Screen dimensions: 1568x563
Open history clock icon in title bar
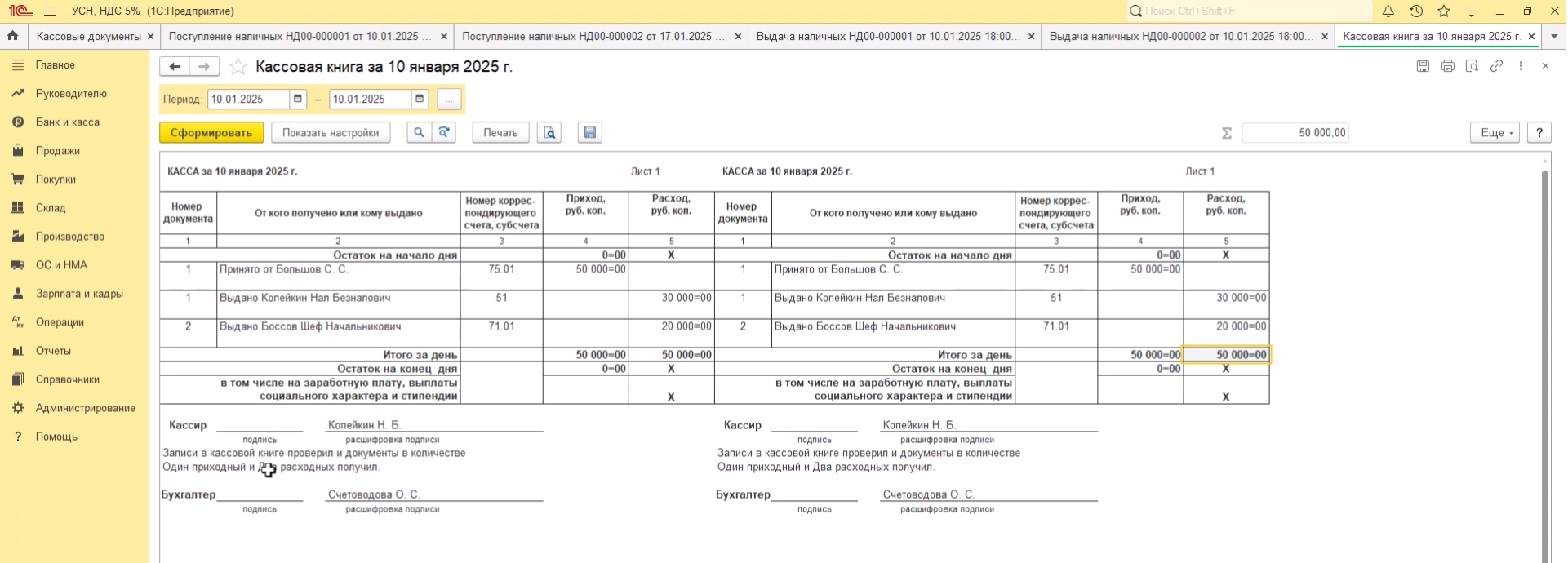point(1416,11)
